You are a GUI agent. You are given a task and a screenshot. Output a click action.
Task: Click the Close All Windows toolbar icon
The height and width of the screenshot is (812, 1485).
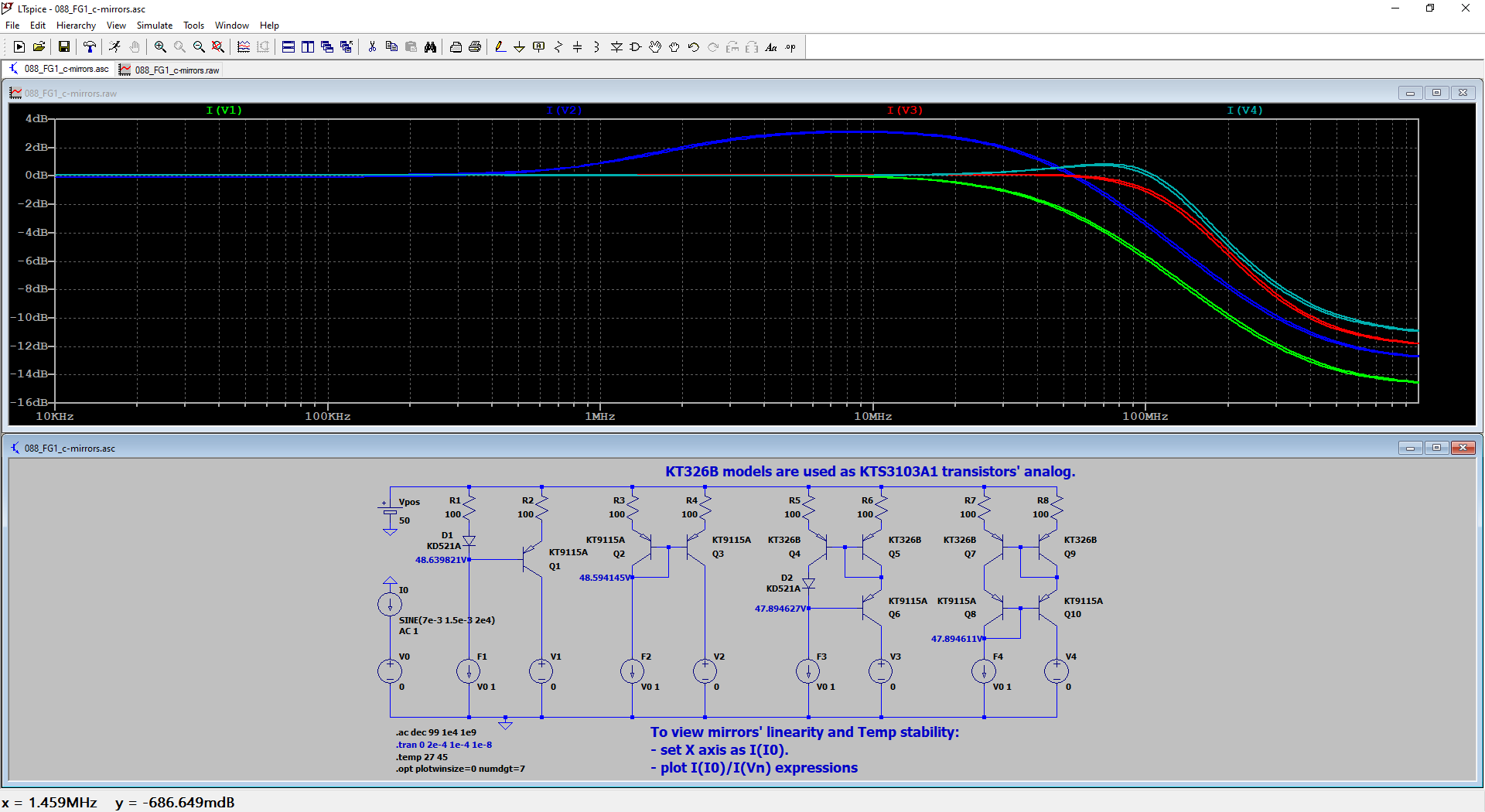(x=346, y=47)
